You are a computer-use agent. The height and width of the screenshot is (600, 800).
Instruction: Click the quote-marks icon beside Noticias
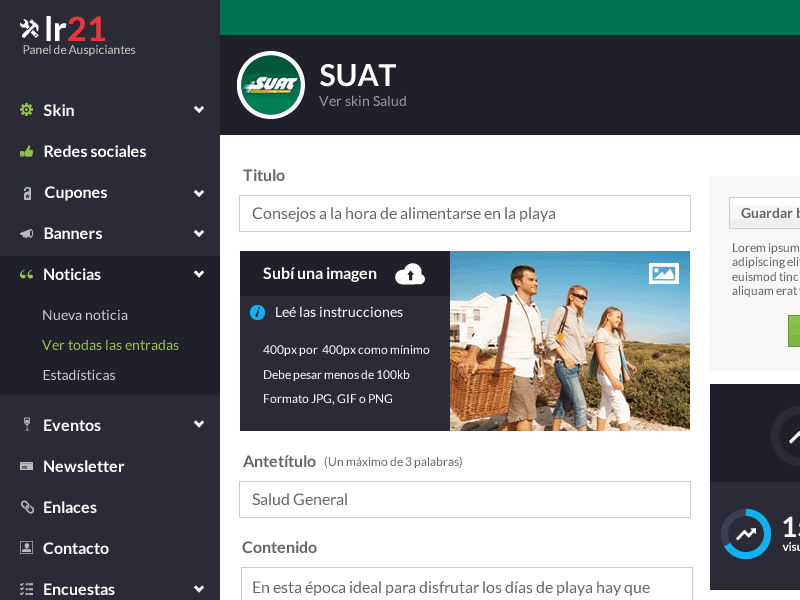click(x=27, y=274)
